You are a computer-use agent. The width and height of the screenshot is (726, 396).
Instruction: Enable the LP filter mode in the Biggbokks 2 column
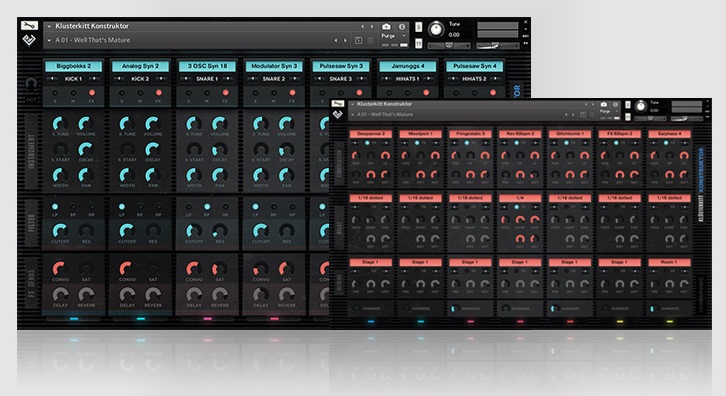click(55, 207)
